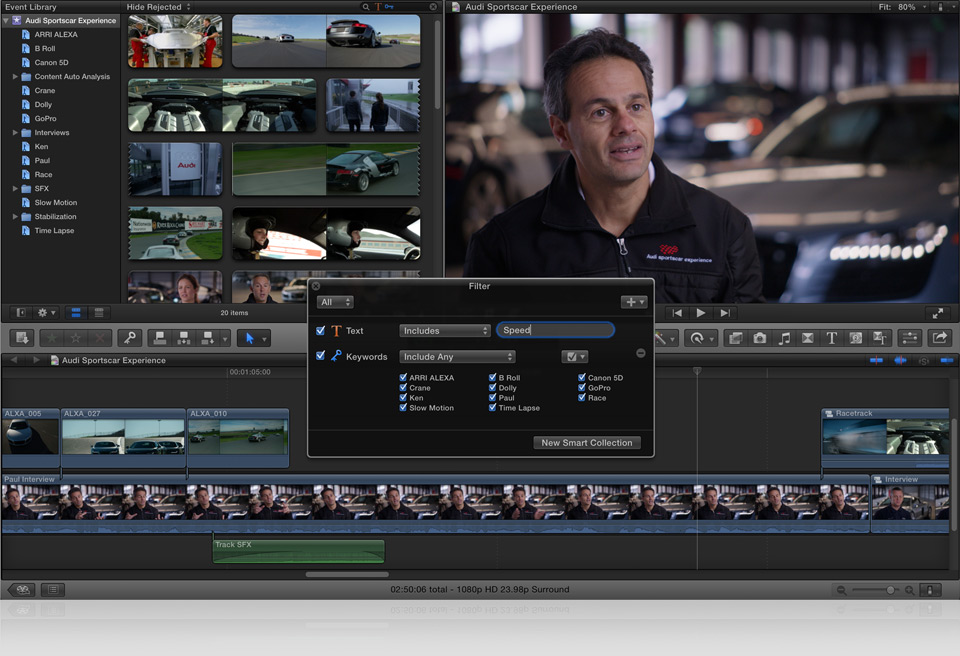Image resolution: width=960 pixels, height=656 pixels.
Task: Click the browser search magnifier icon
Action: pyautogui.click(x=366, y=7)
